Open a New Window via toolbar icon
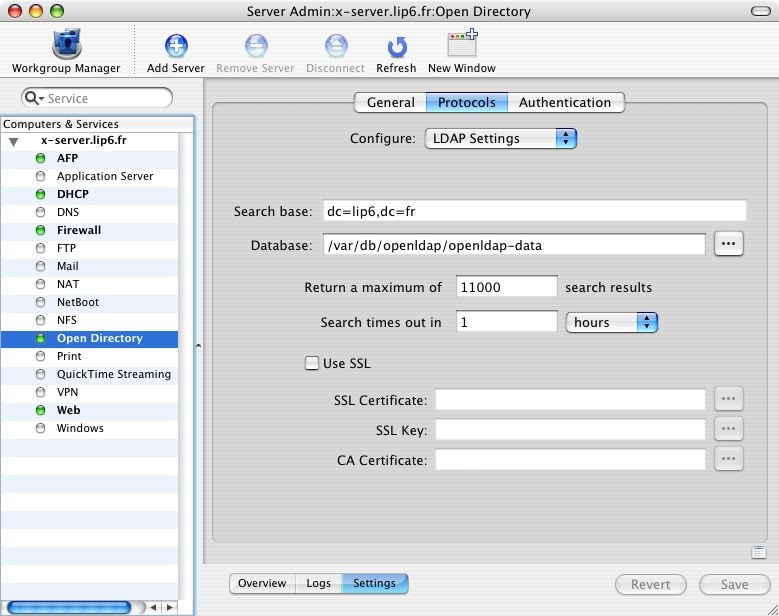Image resolution: width=779 pixels, height=616 pixels. coord(461,46)
